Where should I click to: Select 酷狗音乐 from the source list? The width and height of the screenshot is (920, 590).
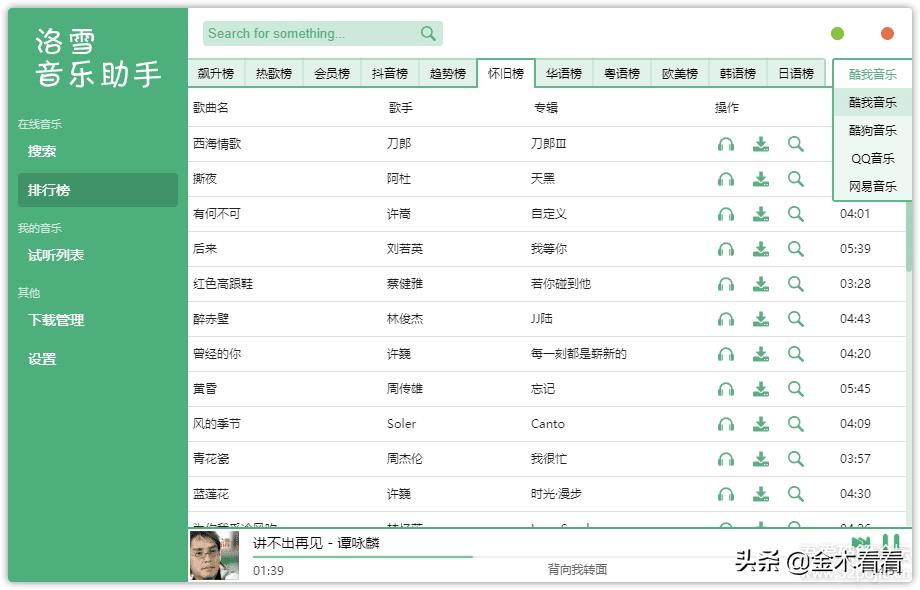(x=872, y=130)
